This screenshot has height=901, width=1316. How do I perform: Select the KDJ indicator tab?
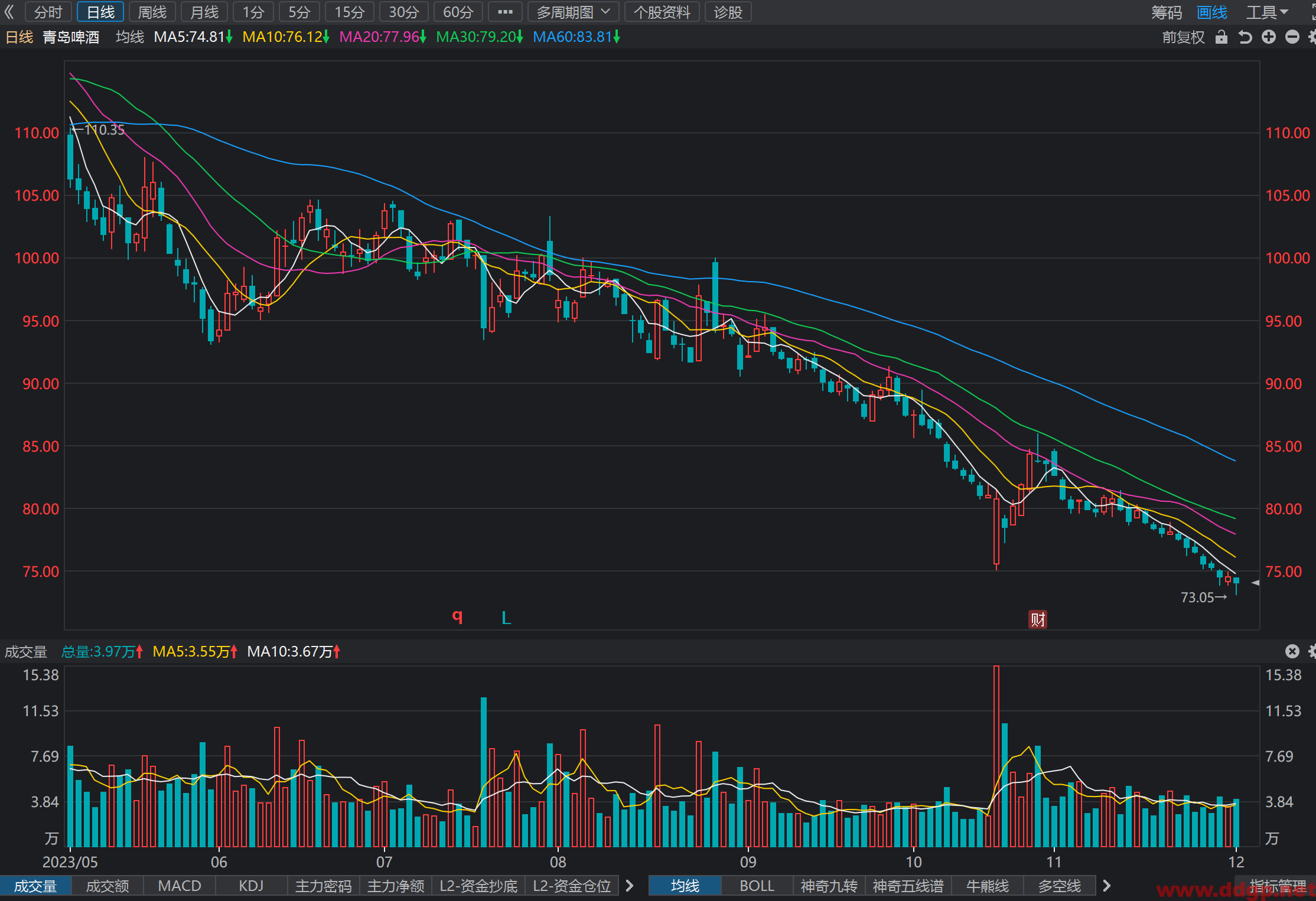251,886
